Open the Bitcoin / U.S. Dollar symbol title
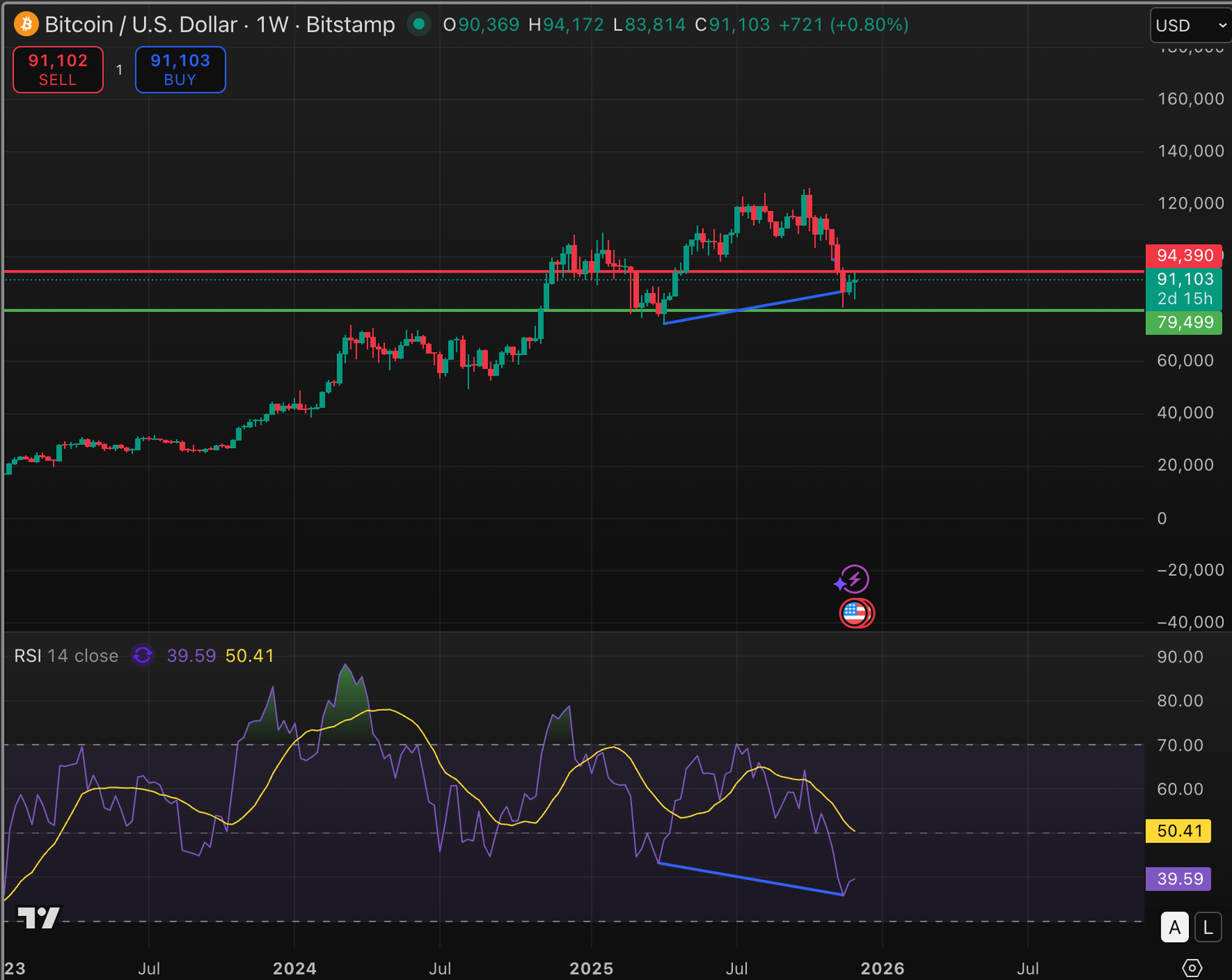 coord(140,25)
